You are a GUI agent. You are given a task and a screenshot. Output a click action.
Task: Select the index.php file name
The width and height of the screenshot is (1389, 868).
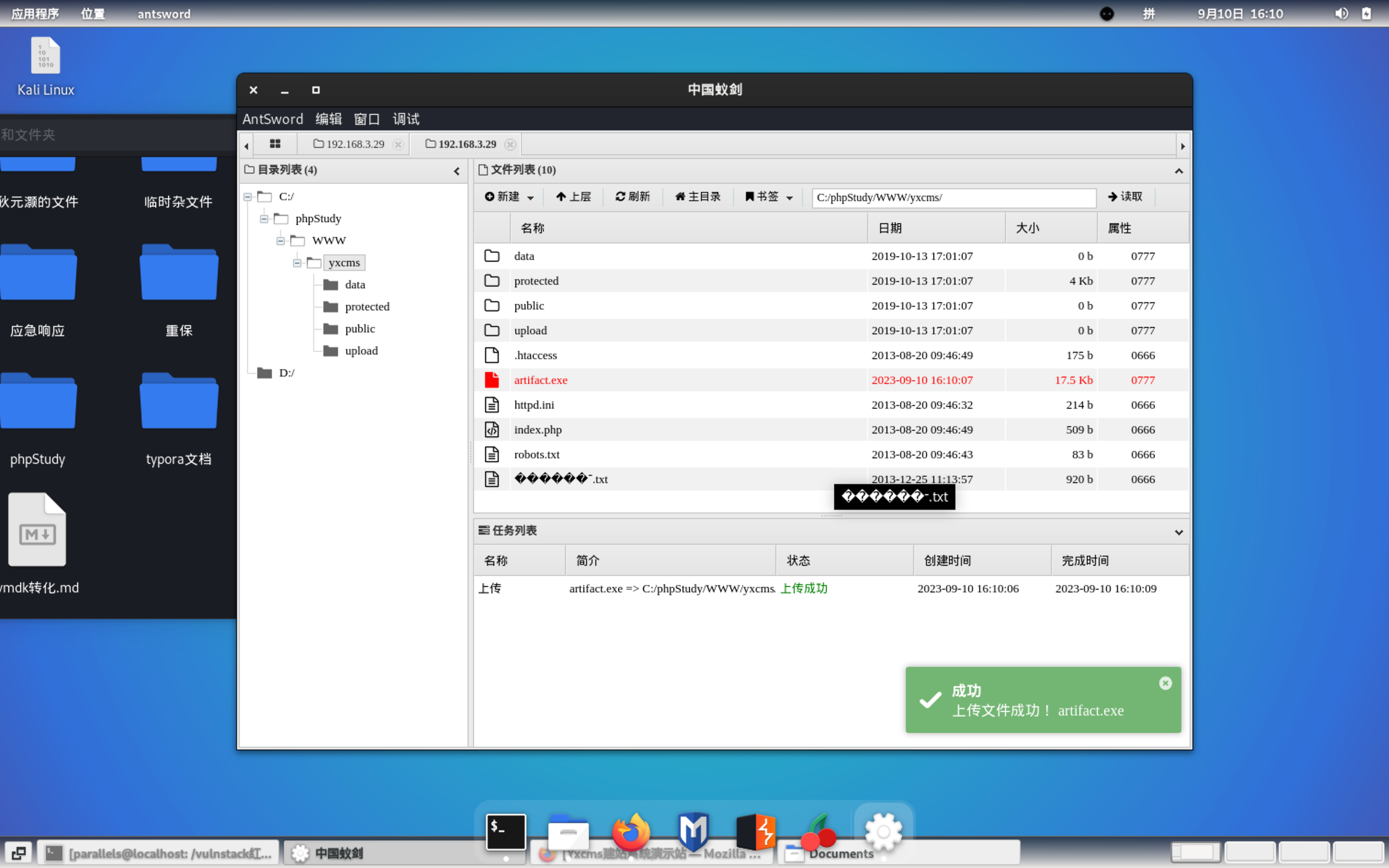tap(538, 429)
